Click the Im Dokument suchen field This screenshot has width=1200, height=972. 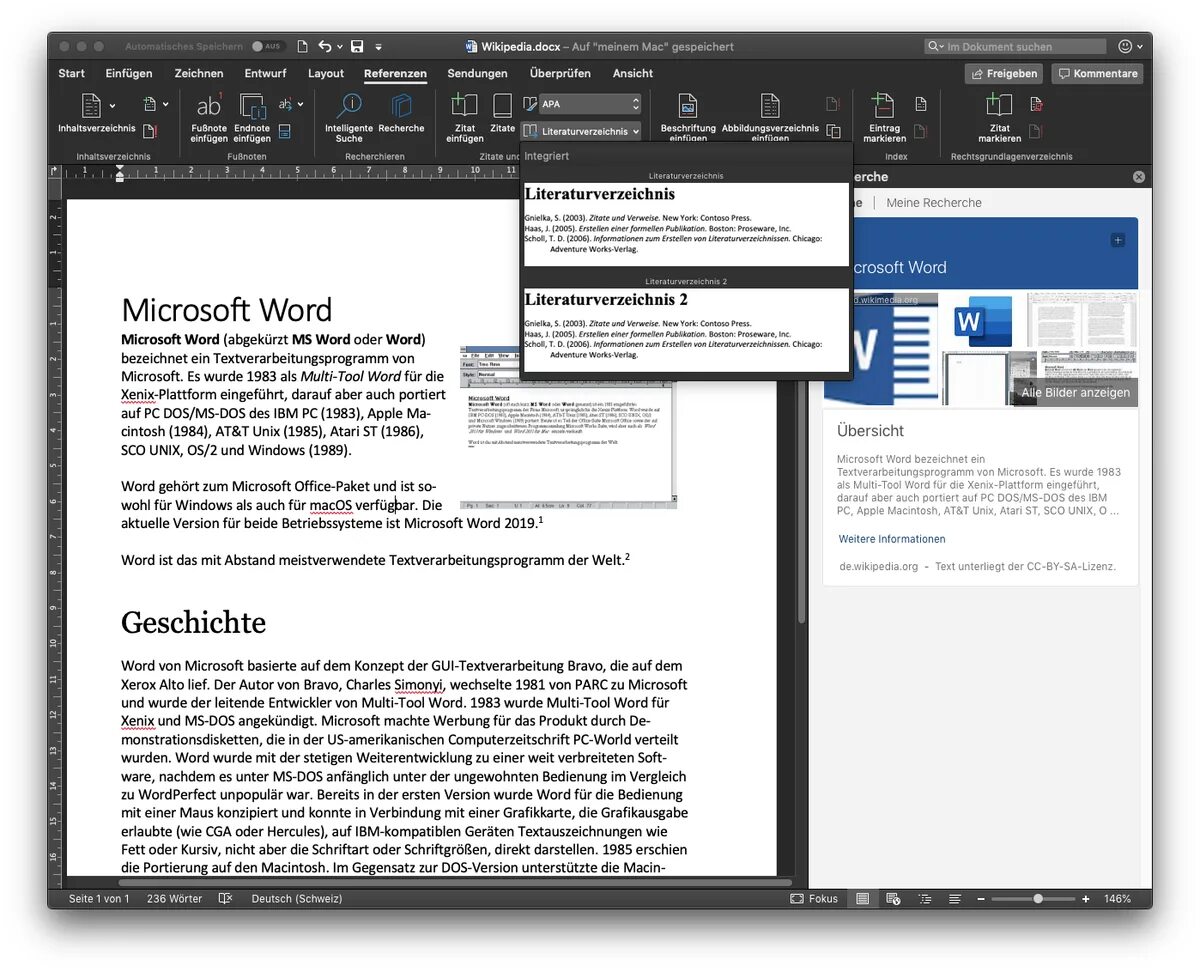click(1016, 46)
